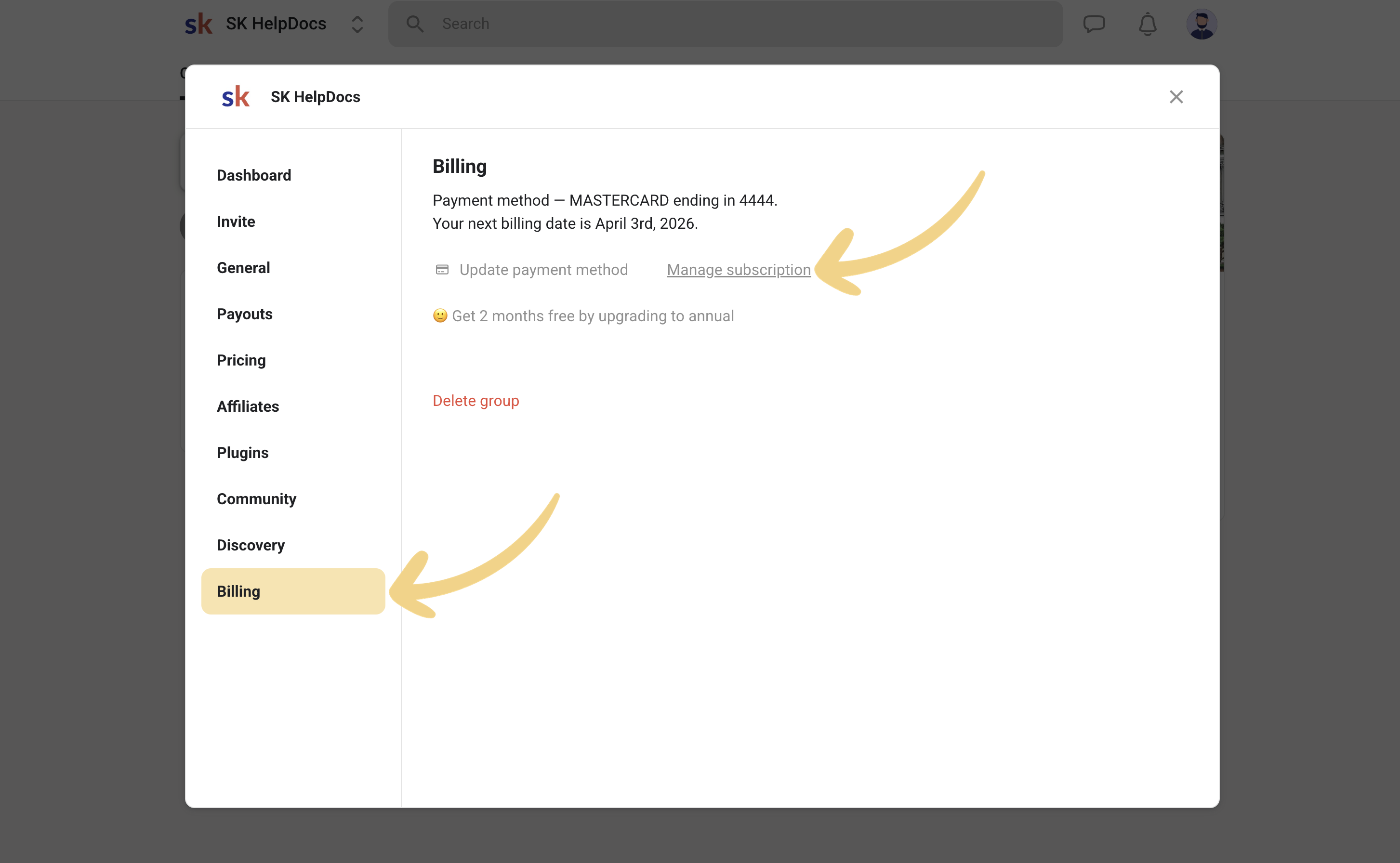The image size is (1400, 863).
Task: Click the notifications bell icon
Action: click(1147, 24)
